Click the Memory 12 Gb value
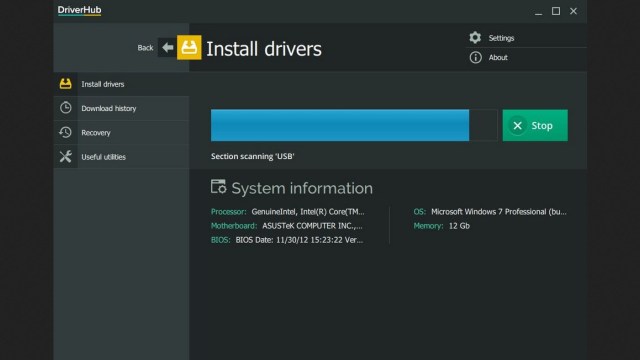Screen dimensions: 640x360 click(x=459, y=226)
